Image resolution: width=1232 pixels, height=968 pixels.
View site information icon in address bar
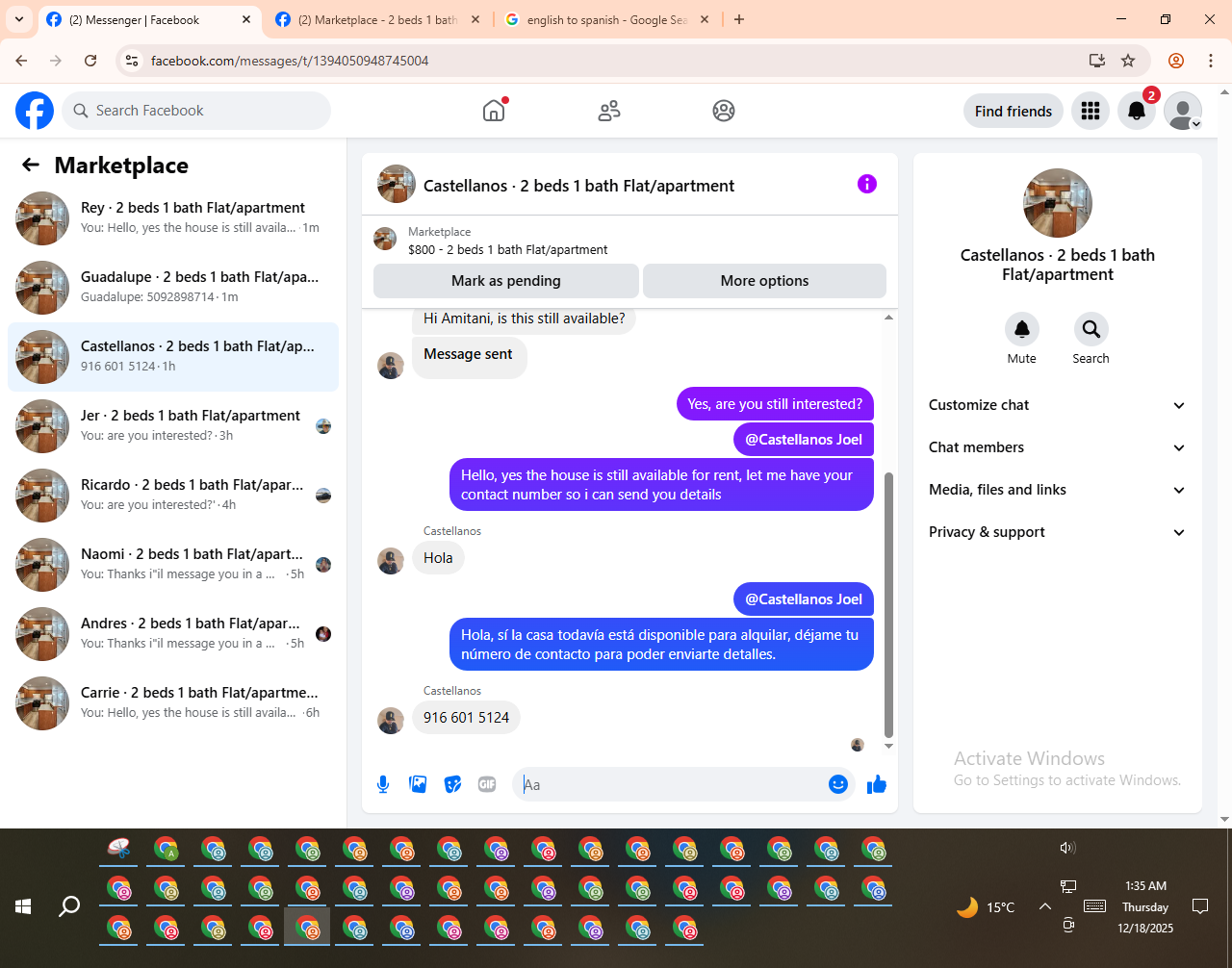tap(133, 61)
